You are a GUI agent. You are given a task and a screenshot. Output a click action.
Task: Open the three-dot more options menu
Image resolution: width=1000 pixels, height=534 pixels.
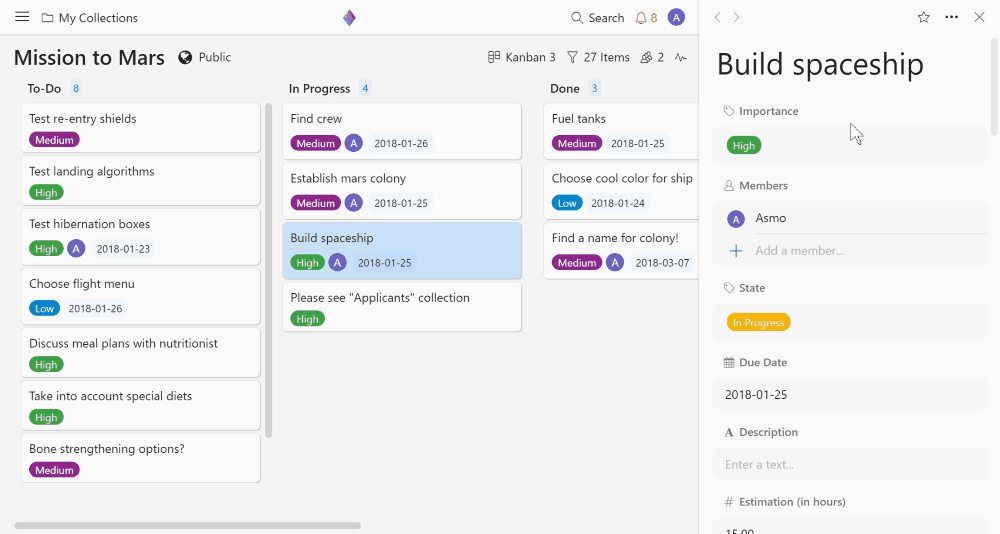(952, 17)
